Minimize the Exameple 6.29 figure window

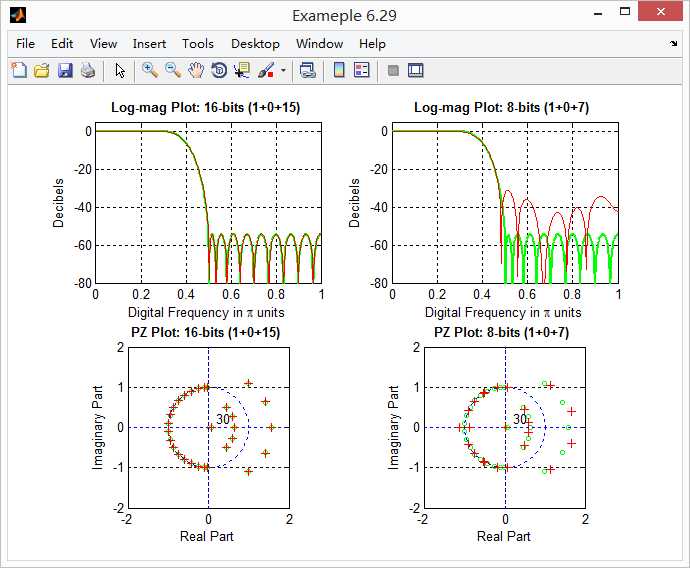point(598,14)
